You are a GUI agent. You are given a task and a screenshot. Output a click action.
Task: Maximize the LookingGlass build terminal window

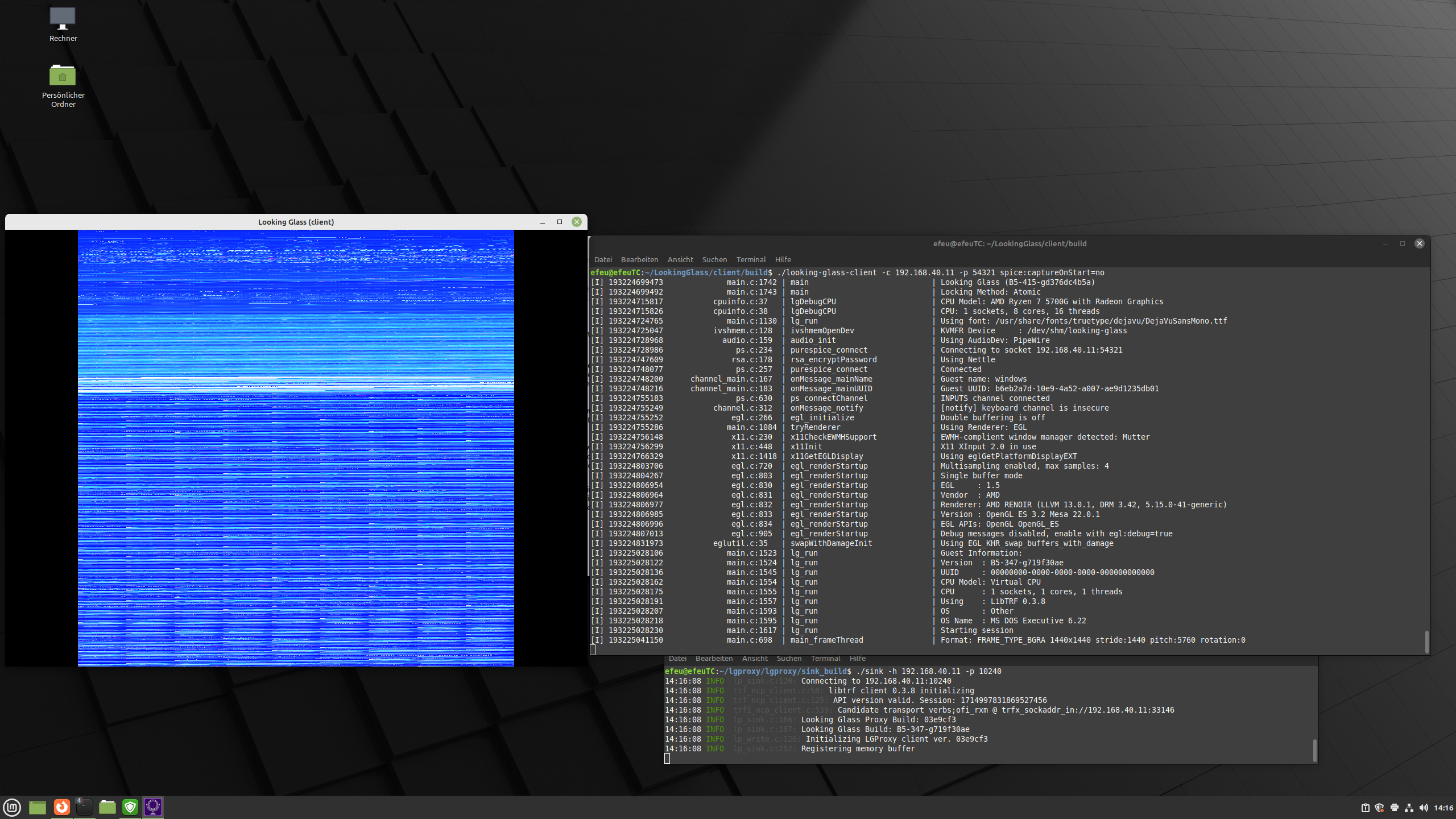[1403, 243]
